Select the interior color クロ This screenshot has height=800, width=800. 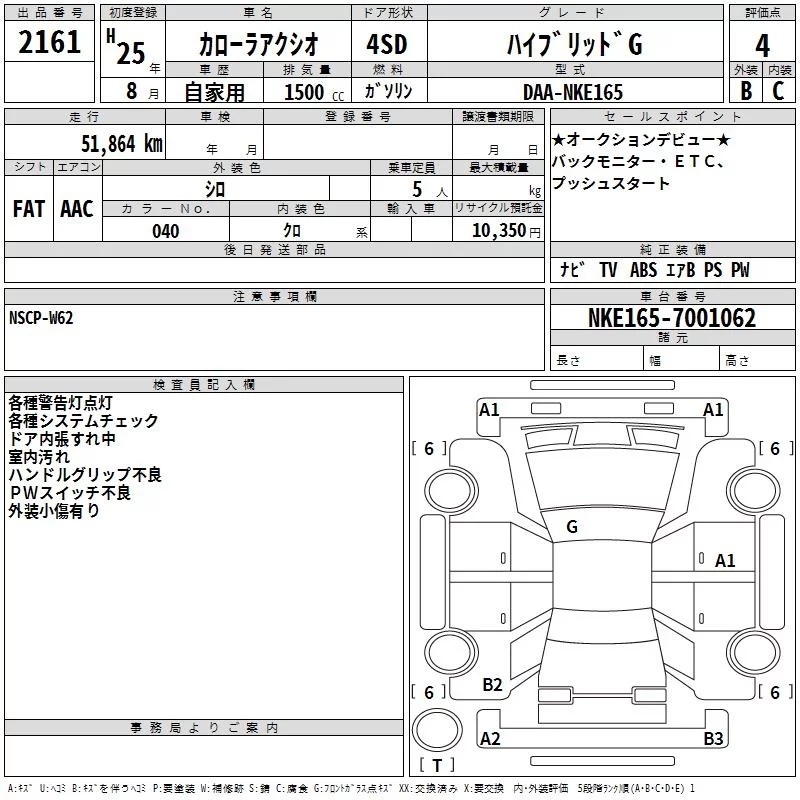pyautogui.click(x=292, y=231)
